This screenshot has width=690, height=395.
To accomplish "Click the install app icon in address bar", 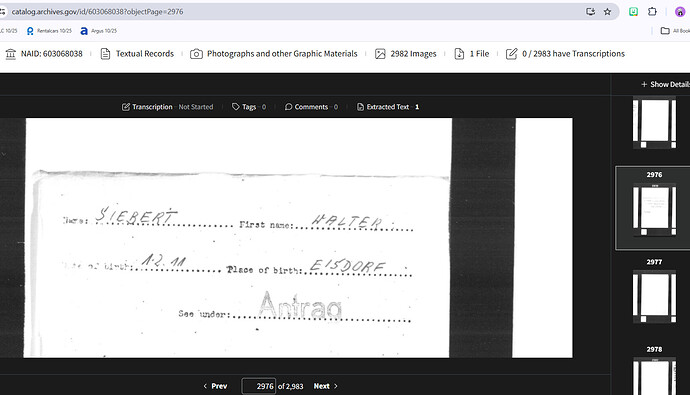I will pos(591,12).
